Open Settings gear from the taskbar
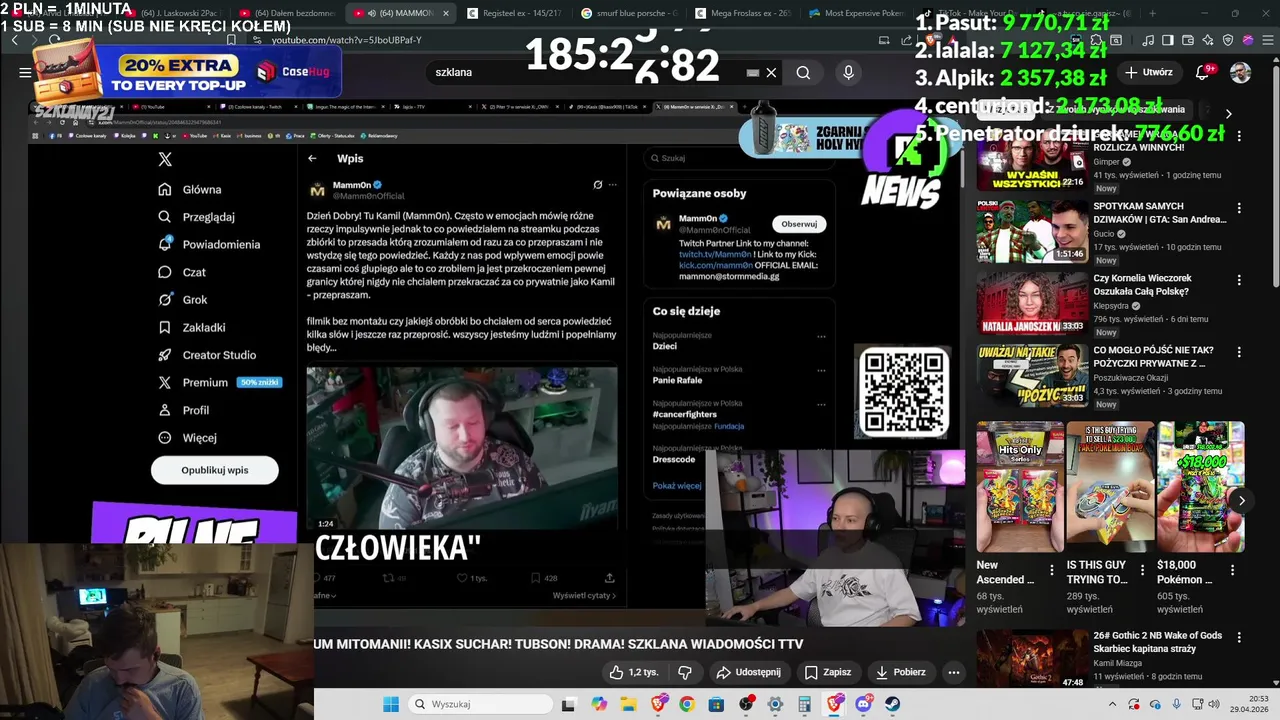This screenshot has width=1280, height=720. (x=775, y=704)
